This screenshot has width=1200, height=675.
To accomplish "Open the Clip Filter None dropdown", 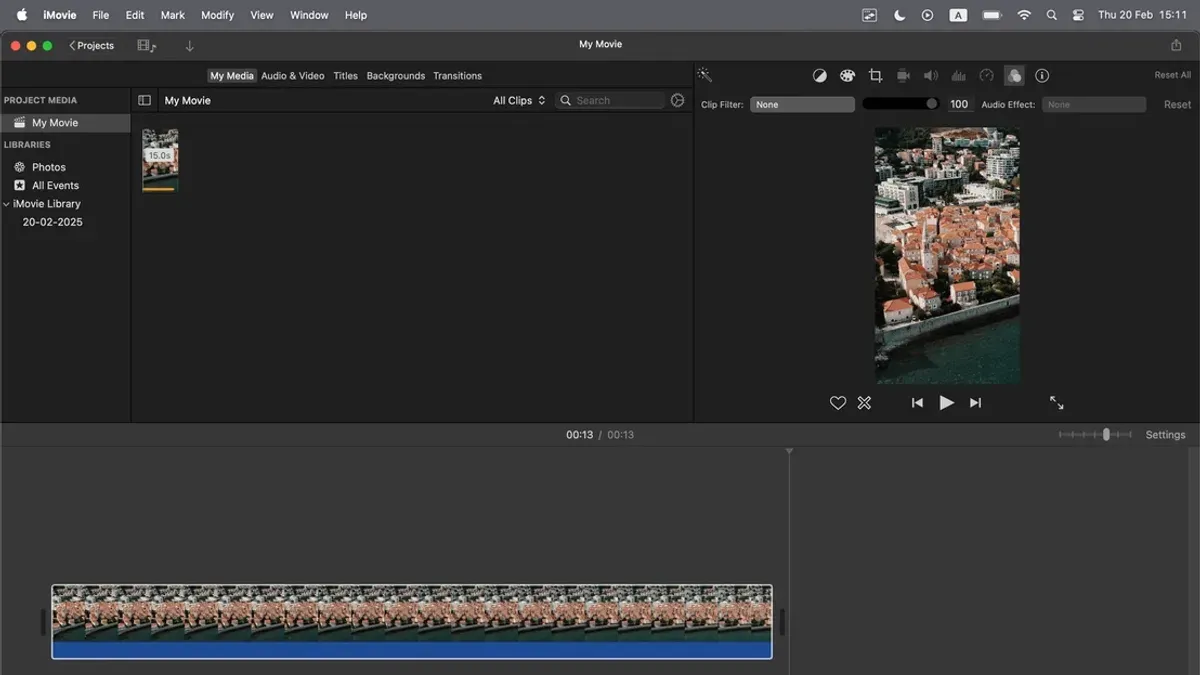I will pyautogui.click(x=803, y=104).
